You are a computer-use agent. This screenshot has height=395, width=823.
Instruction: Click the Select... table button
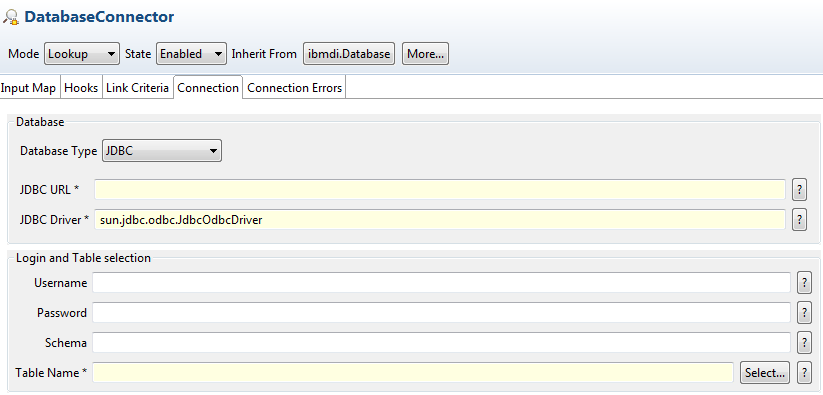tap(765, 373)
